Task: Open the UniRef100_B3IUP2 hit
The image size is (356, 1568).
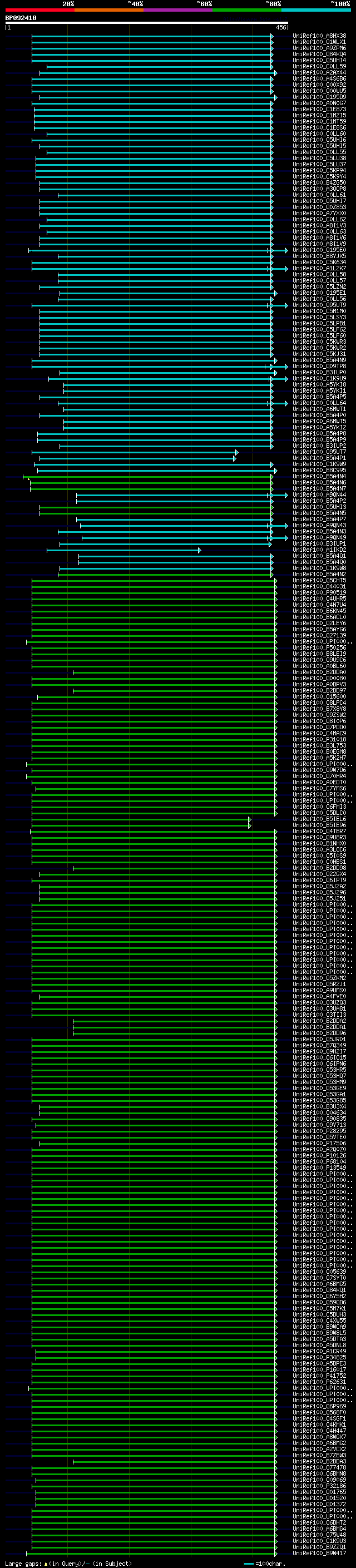Action: [x=319, y=446]
